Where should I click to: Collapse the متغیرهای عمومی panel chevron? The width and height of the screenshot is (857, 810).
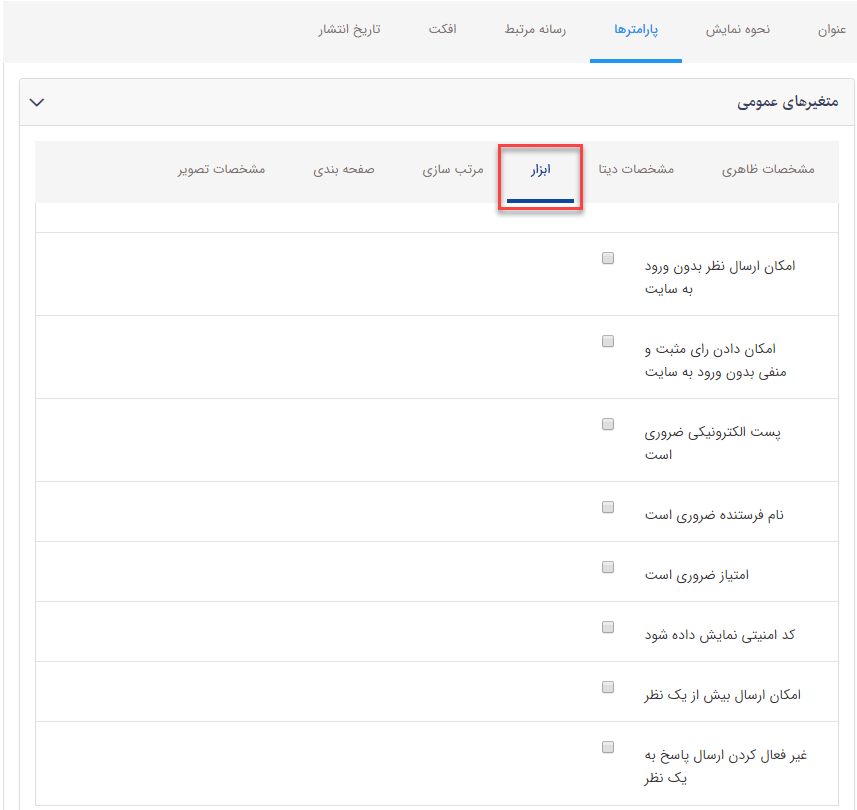(x=38, y=102)
